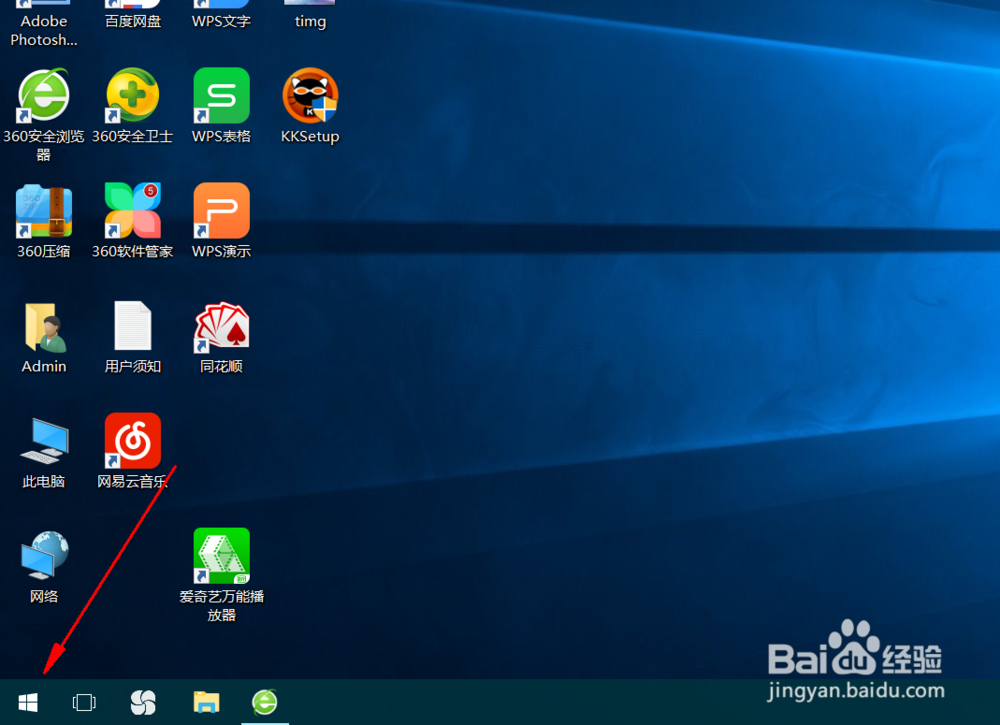Select the 360压缩 desktop icon
Image resolution: width=1000 pixels, height=725 pixels.
coord(43,211)
